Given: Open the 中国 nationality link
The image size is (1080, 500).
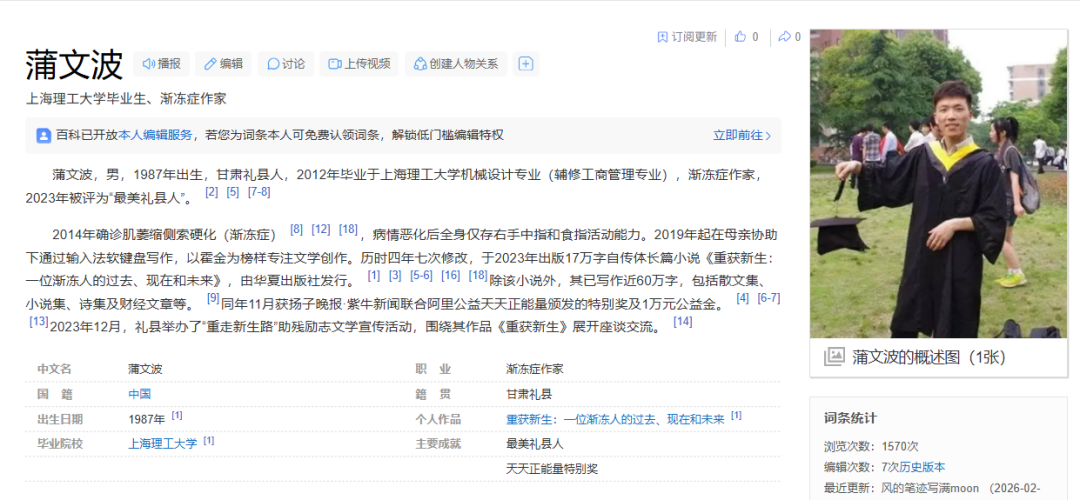Looking at the screenshot, I should point(139,395).
